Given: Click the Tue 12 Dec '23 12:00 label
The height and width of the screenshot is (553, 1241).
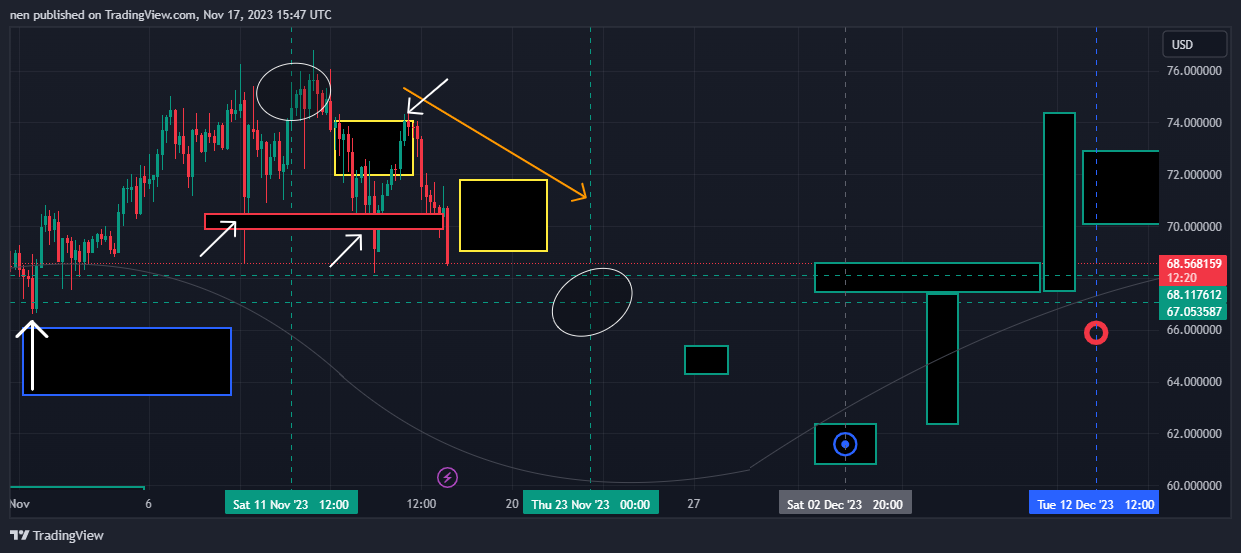Looking at the screenshot, I should 1094,505.
